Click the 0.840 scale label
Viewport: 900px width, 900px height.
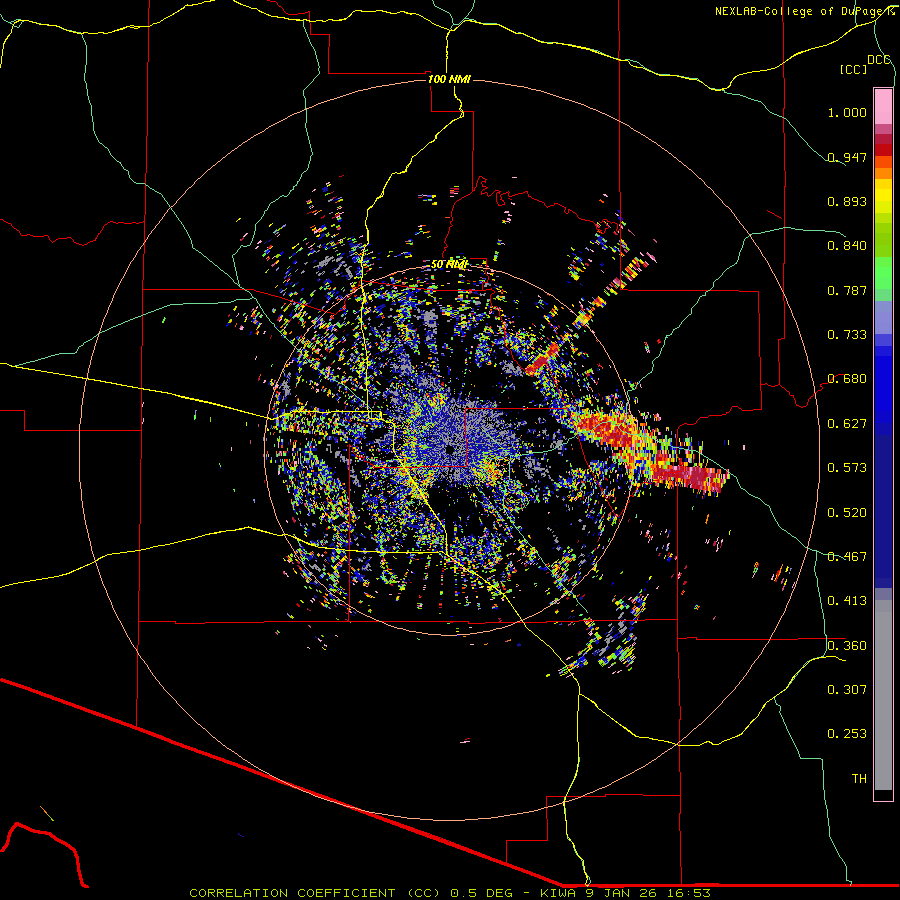click(x=847, y=246)
